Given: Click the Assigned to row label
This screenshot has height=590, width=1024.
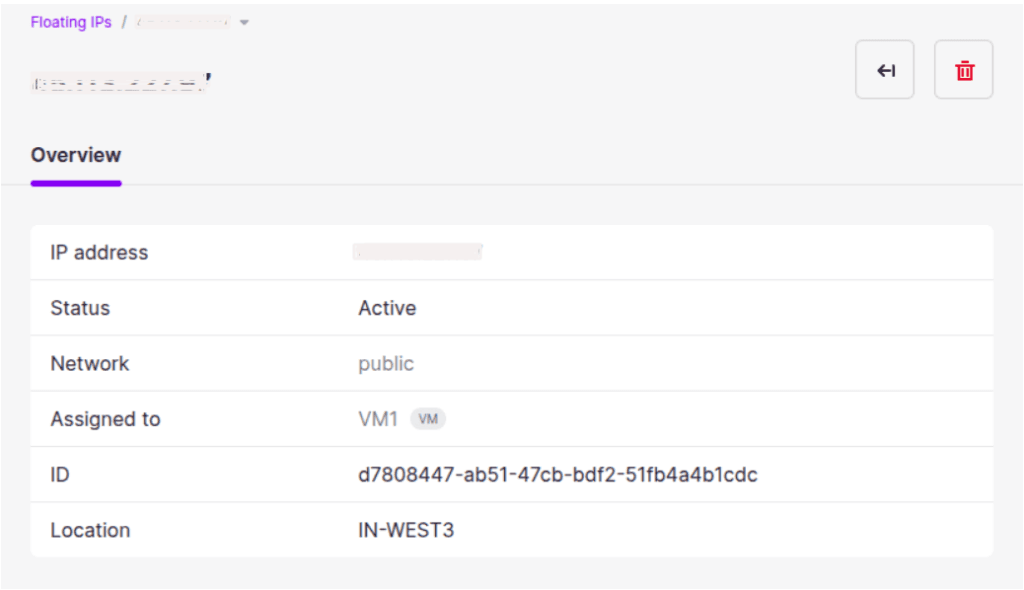Looking at the screenshot, I should click(105, 419).
